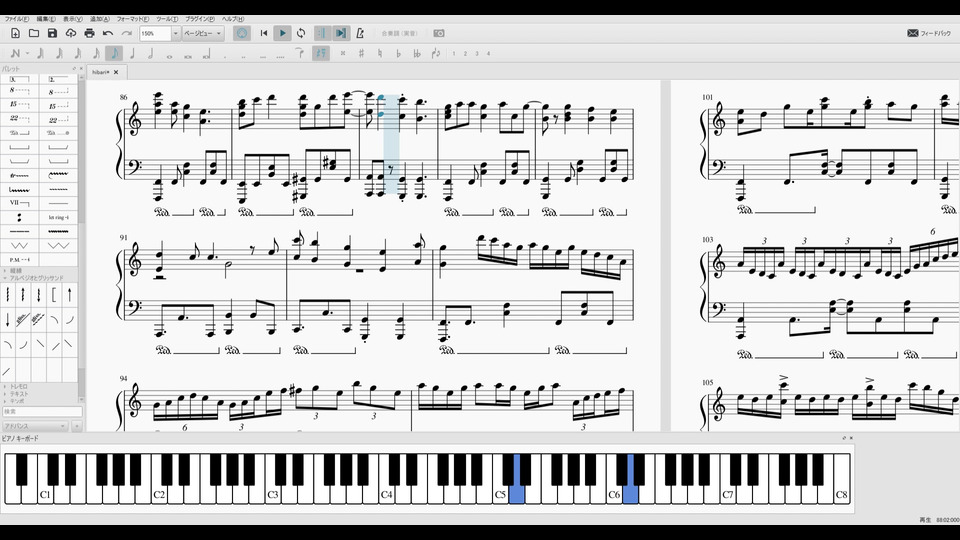Select the P.M. palm mute line in palette
This screenshot has width=960, height=540.
pos(20,260)
